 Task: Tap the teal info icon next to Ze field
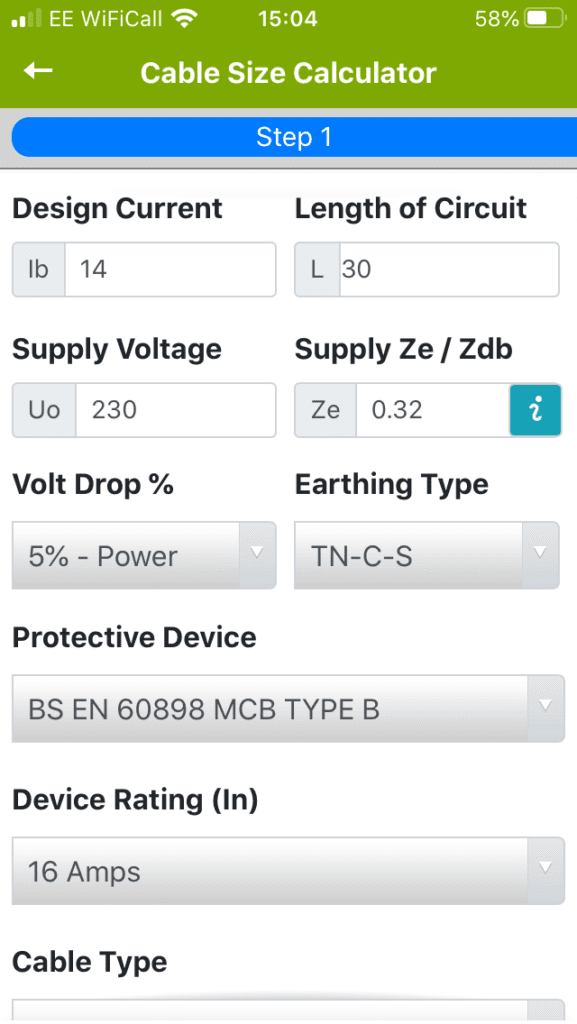pos(536,410)
